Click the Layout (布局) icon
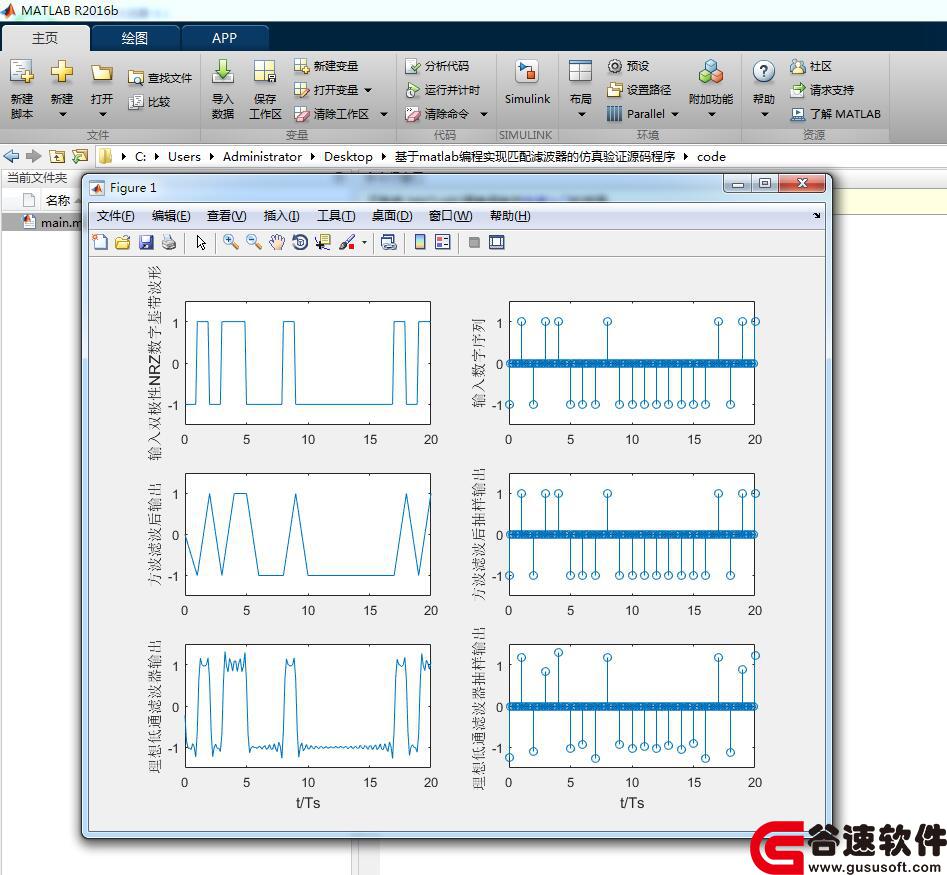This screenshot has height=875, width=947. (580, 72)
